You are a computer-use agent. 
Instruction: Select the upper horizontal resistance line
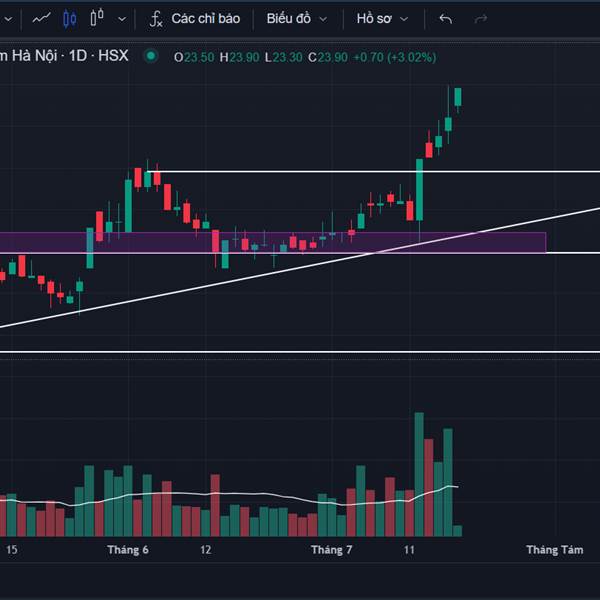pos(375,171)
